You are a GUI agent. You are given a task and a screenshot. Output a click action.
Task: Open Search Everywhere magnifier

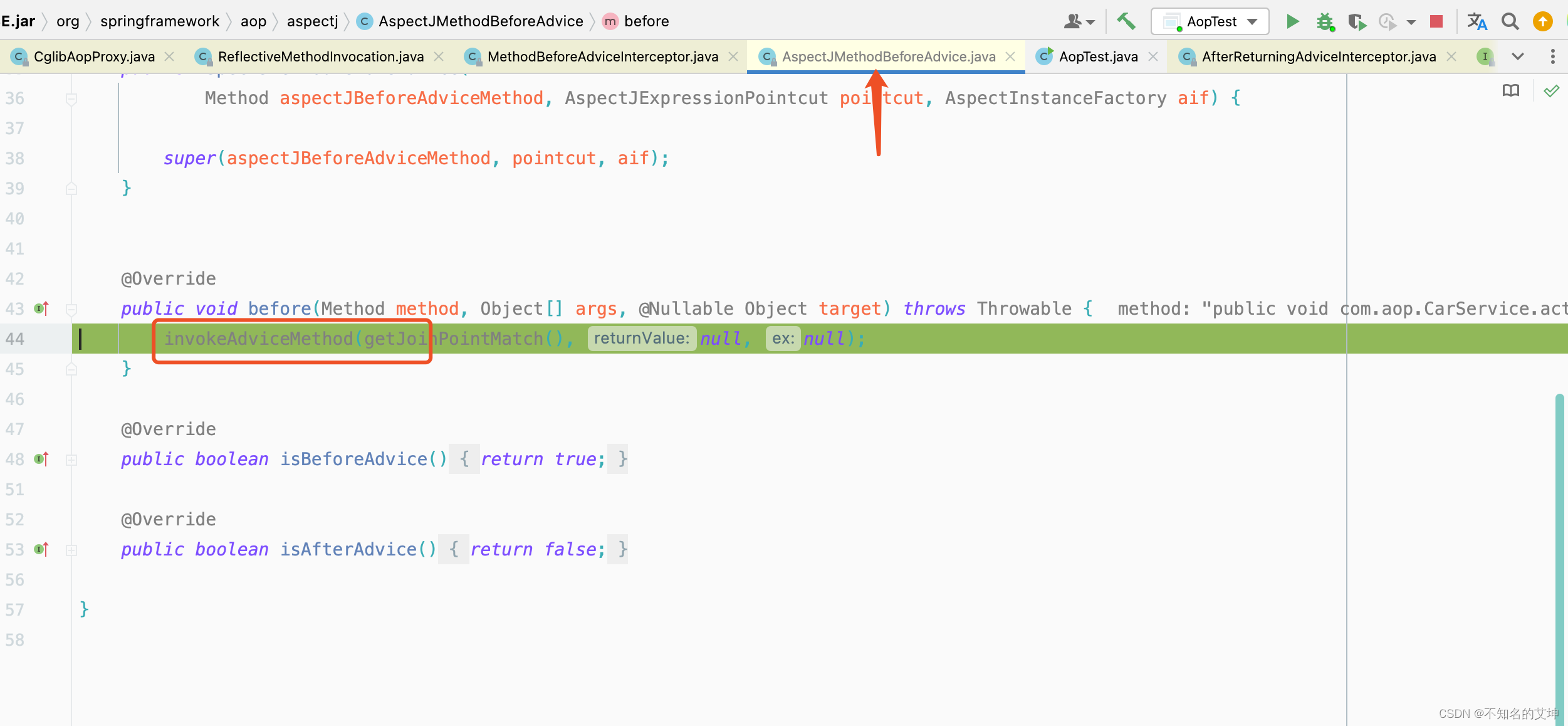1510,21
